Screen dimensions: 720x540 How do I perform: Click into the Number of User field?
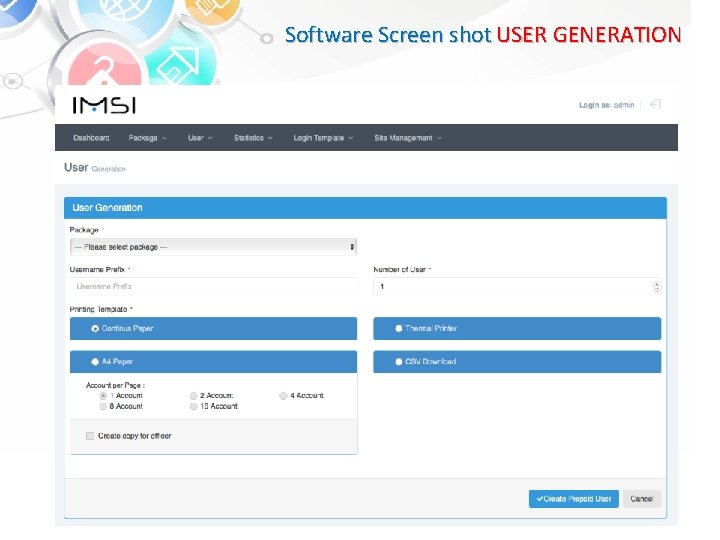coord(517,287)
